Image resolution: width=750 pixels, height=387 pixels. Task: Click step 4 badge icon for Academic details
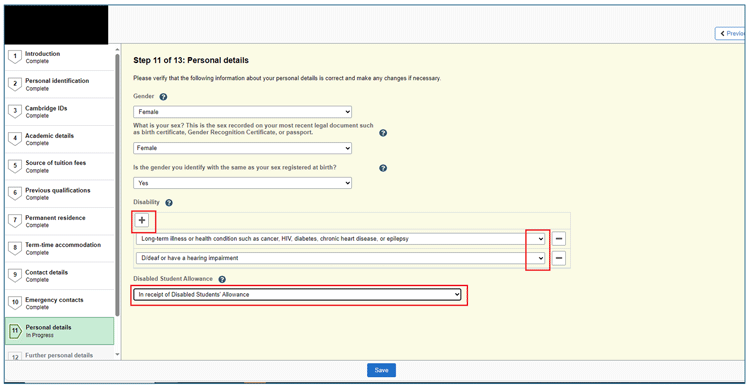(15, 139)
